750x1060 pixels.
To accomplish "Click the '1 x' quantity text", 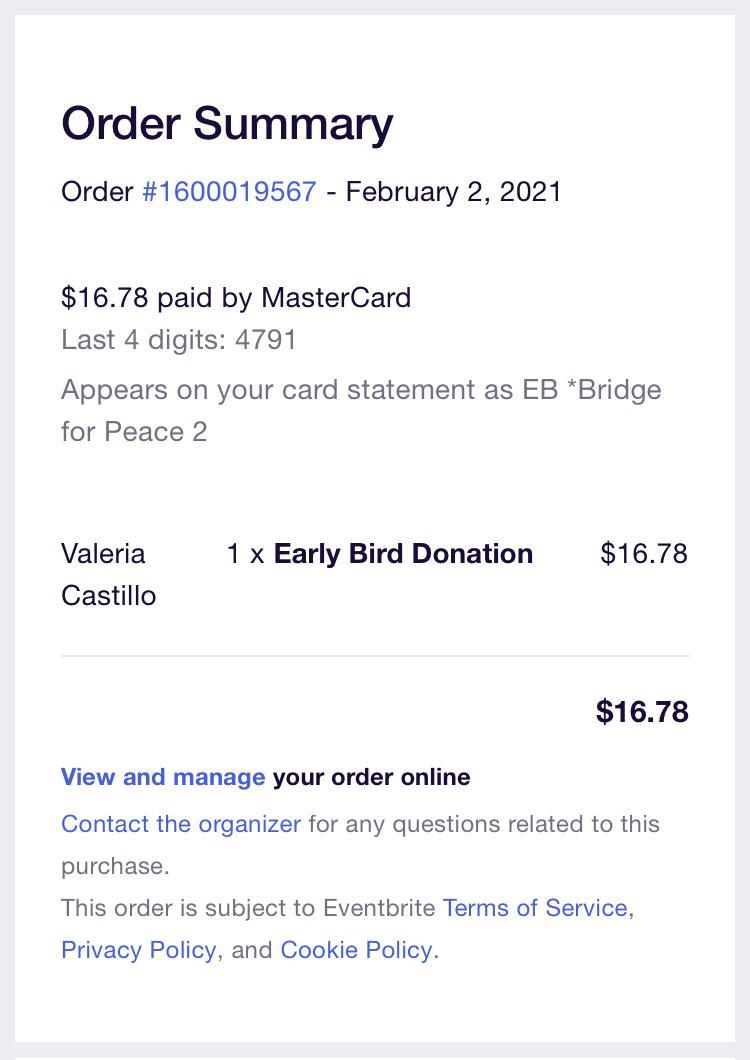I will (245, 554).
